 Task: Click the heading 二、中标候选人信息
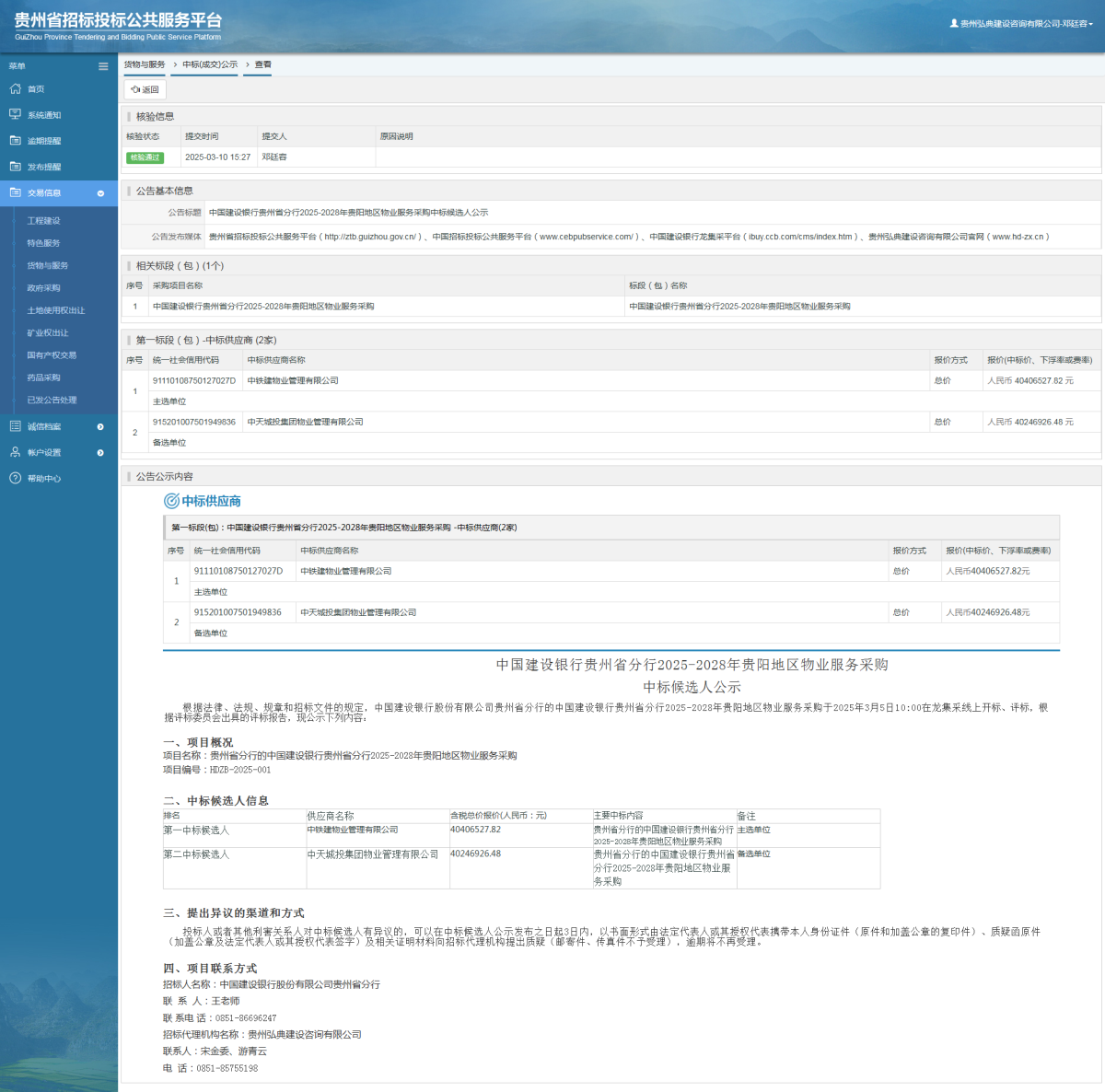coord(215,801)
